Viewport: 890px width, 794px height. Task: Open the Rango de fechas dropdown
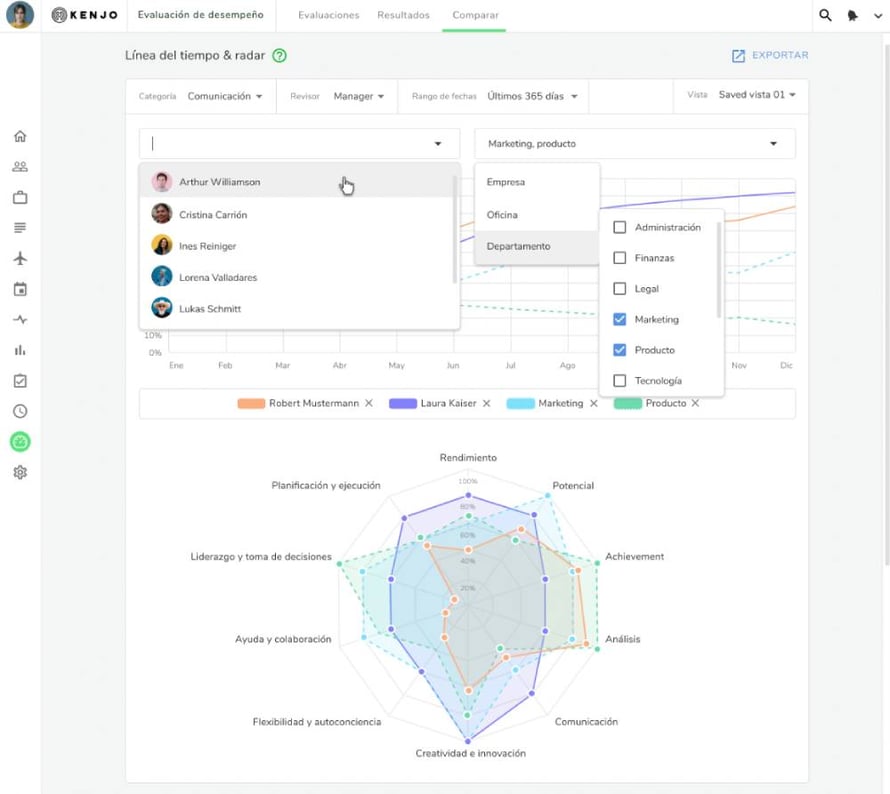[532, 97]
